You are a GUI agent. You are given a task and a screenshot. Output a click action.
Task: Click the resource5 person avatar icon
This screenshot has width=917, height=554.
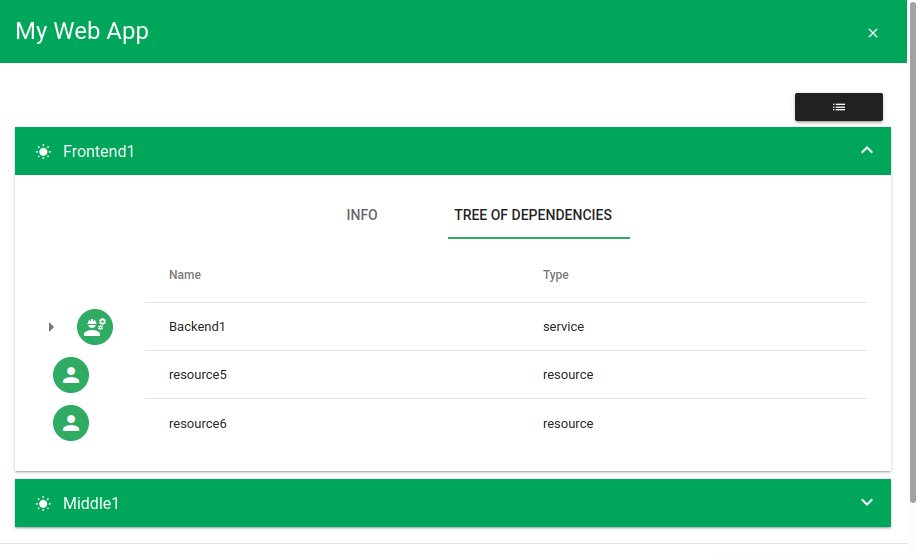(x=71, y=375)
